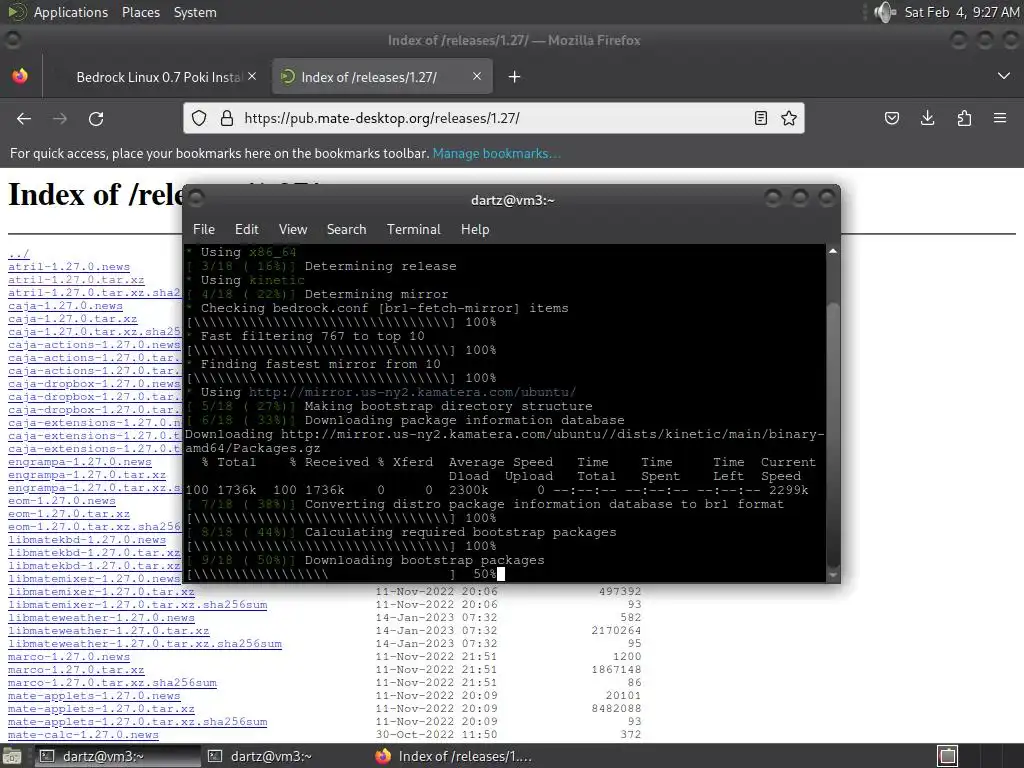This screenshot has width=1024, height=768.
Task: Open engrampa-1.27.0.tar.xz link
Action: coord(87,475)
